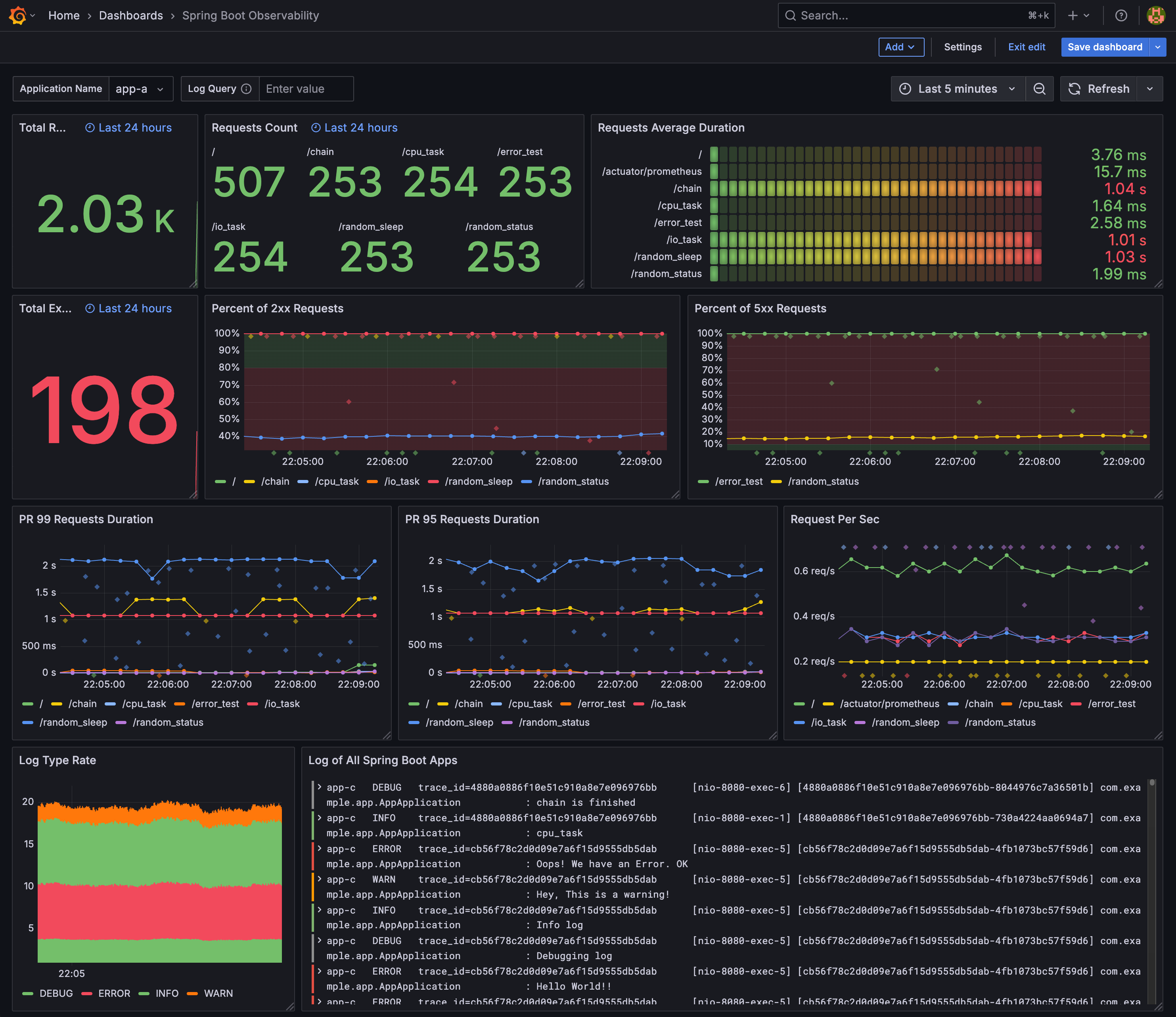Click the help question mark icon
The height and width of the screenshot is (1017, 1176).
click(x=1120, y=15)
